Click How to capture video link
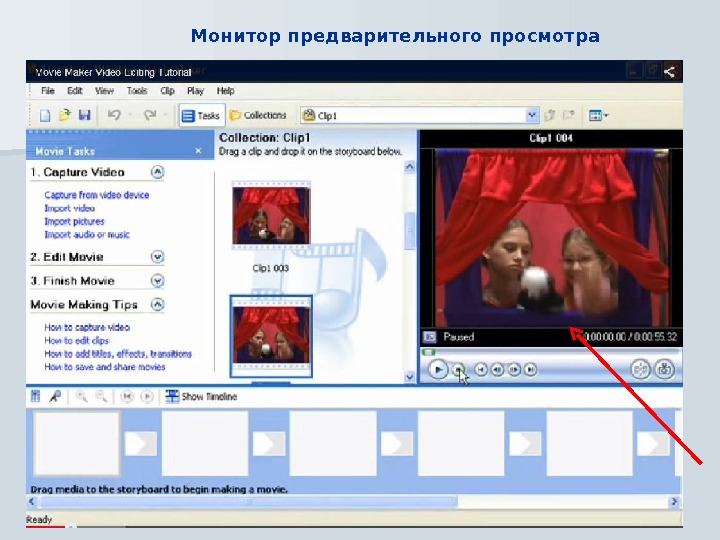Viewport: 720px width, 540px height. pos(87,327)
